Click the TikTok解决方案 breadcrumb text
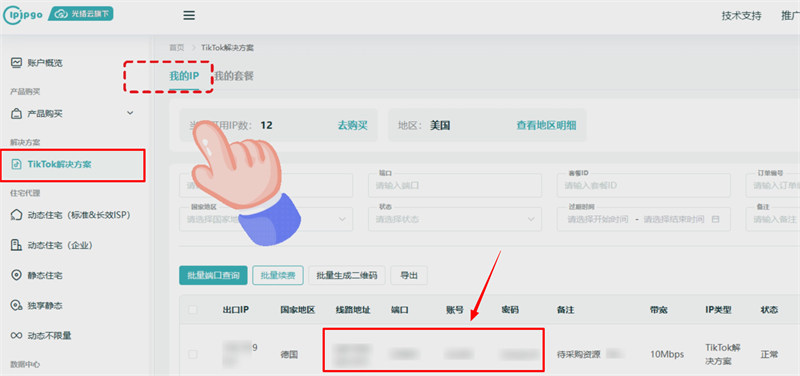The width and height of the screenshot is (800, 376). pyautogui.click(x=228, y=47)
